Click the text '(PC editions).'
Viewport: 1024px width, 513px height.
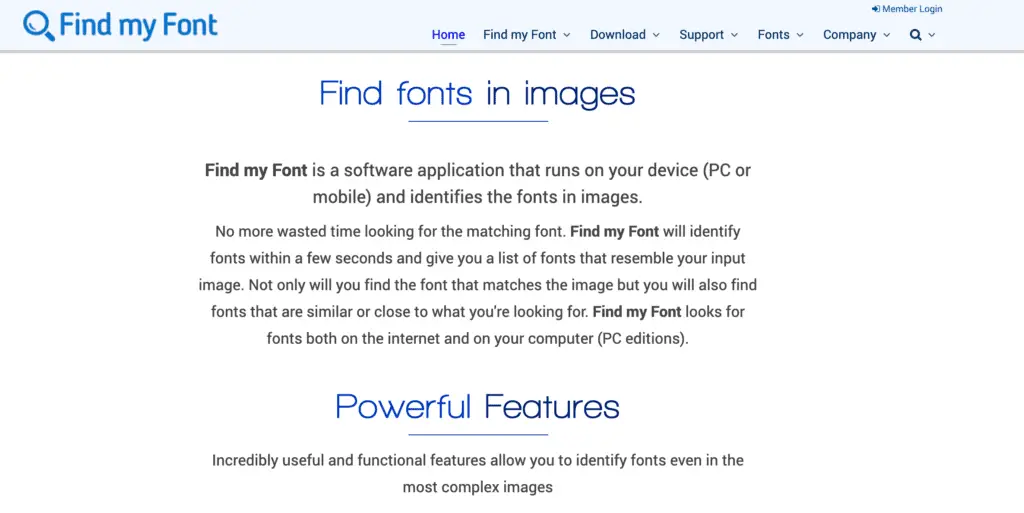pyautogui.click(x=643, y=339)
